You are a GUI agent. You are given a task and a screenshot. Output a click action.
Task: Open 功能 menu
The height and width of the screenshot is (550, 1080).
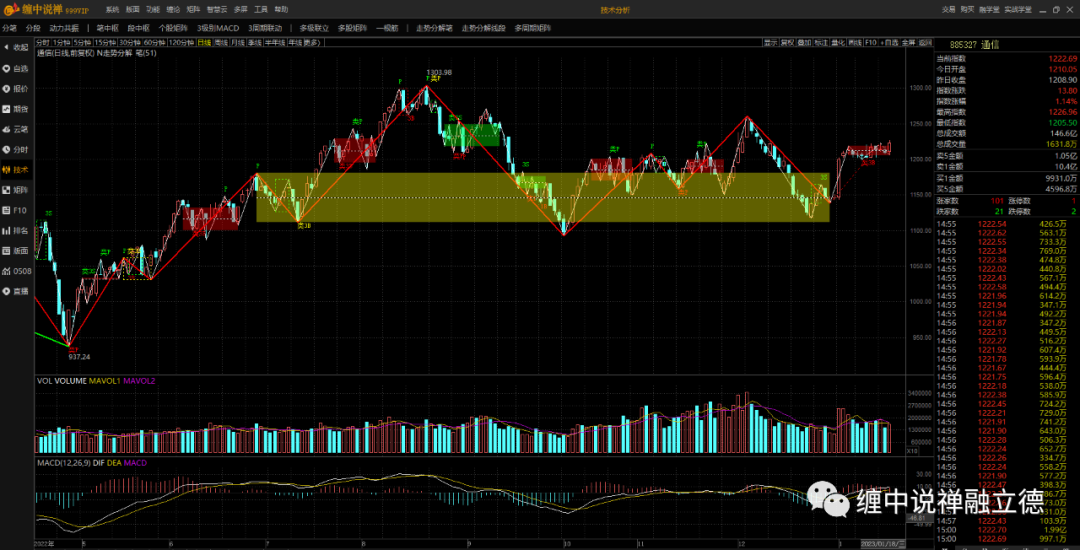[153, 10]
